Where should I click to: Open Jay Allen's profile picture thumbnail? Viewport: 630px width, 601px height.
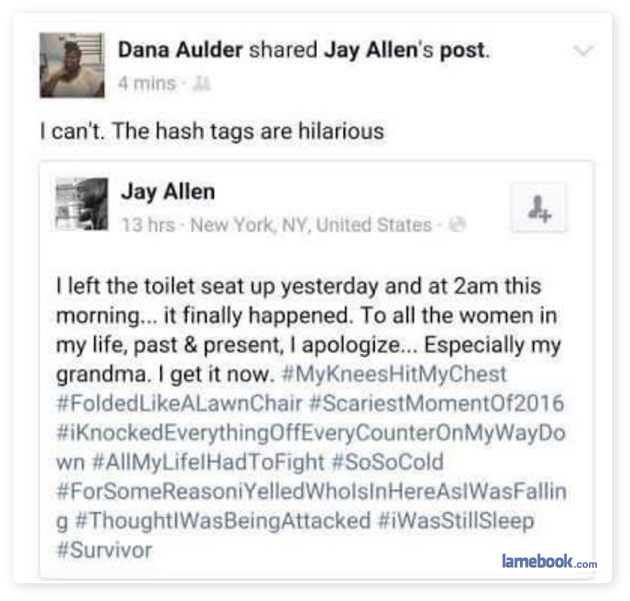coord(82,204)
